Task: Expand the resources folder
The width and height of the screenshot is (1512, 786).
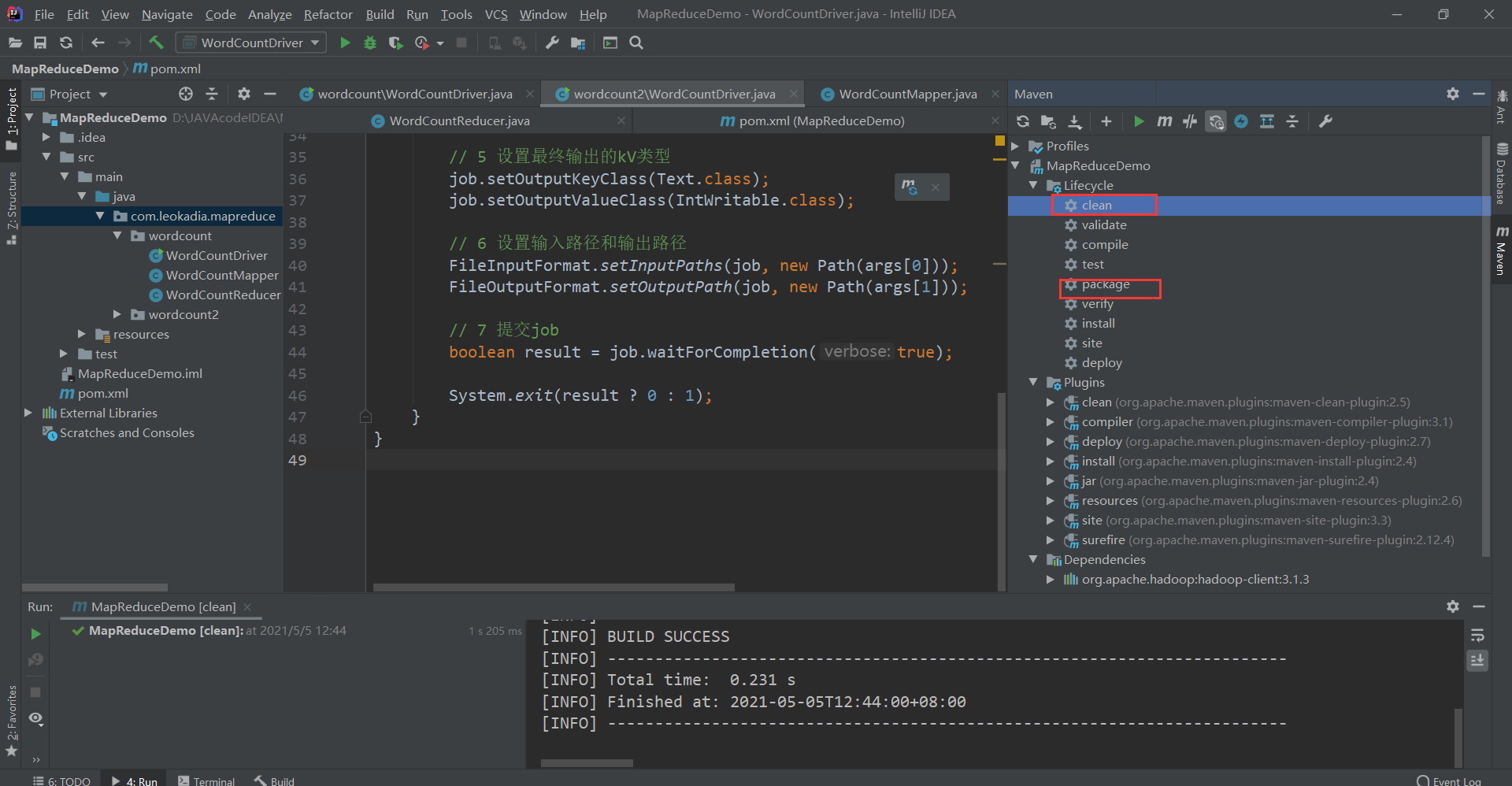Action: coord(82,334)
